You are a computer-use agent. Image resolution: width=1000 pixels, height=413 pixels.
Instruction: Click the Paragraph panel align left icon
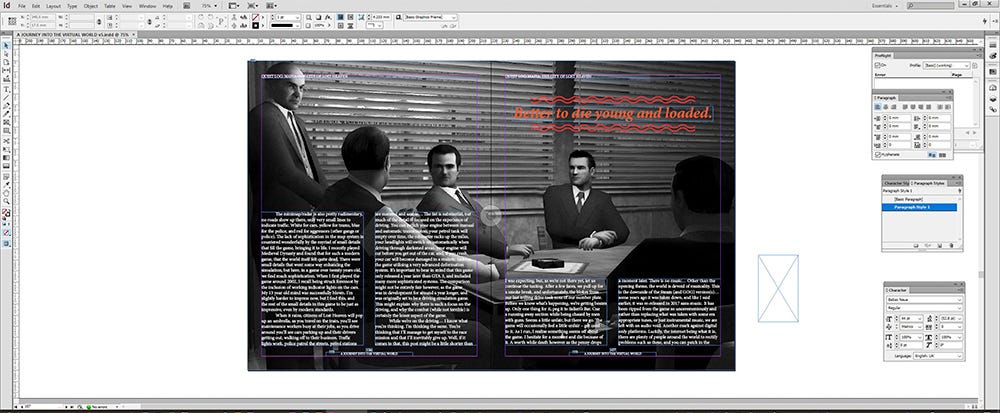click(878, 106)
